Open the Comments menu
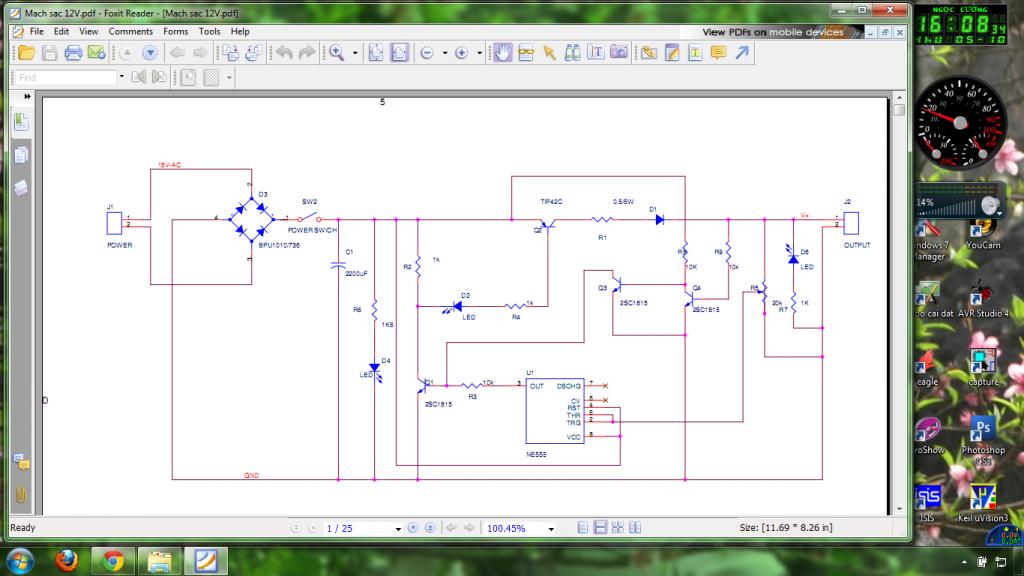Image resolution: width=1024 pixels, height=576 pixels. (x=131, y=31)
